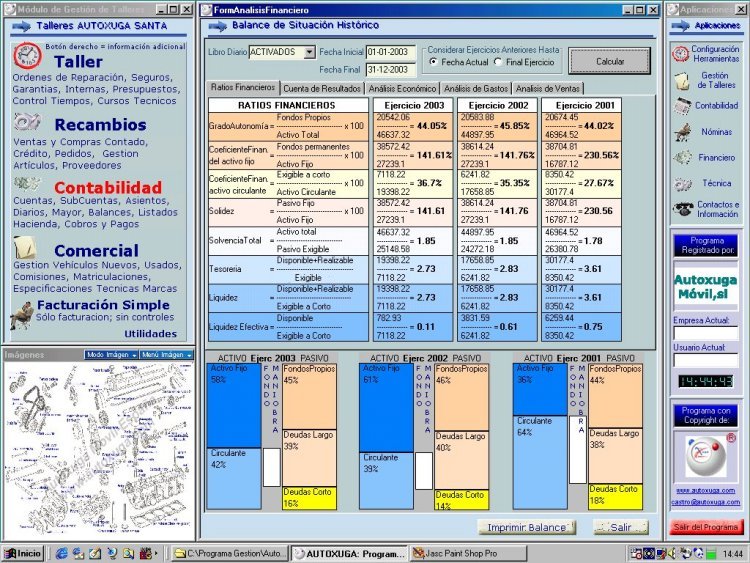Click the Nóminas worker icon
This screenshot has width=750, height=563.
[683, 132]
